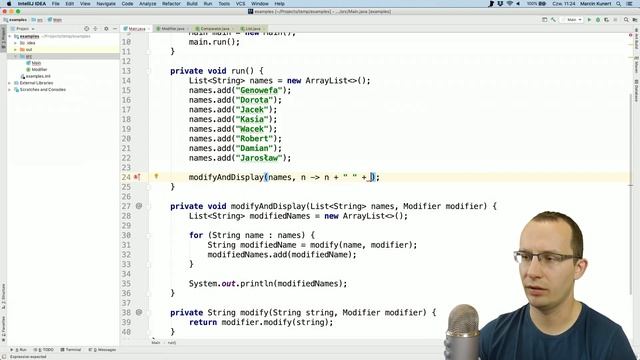Expand the out folder arrow
Image resolution: width=640 pixels, height=360 pixels.
click(16, 49)
